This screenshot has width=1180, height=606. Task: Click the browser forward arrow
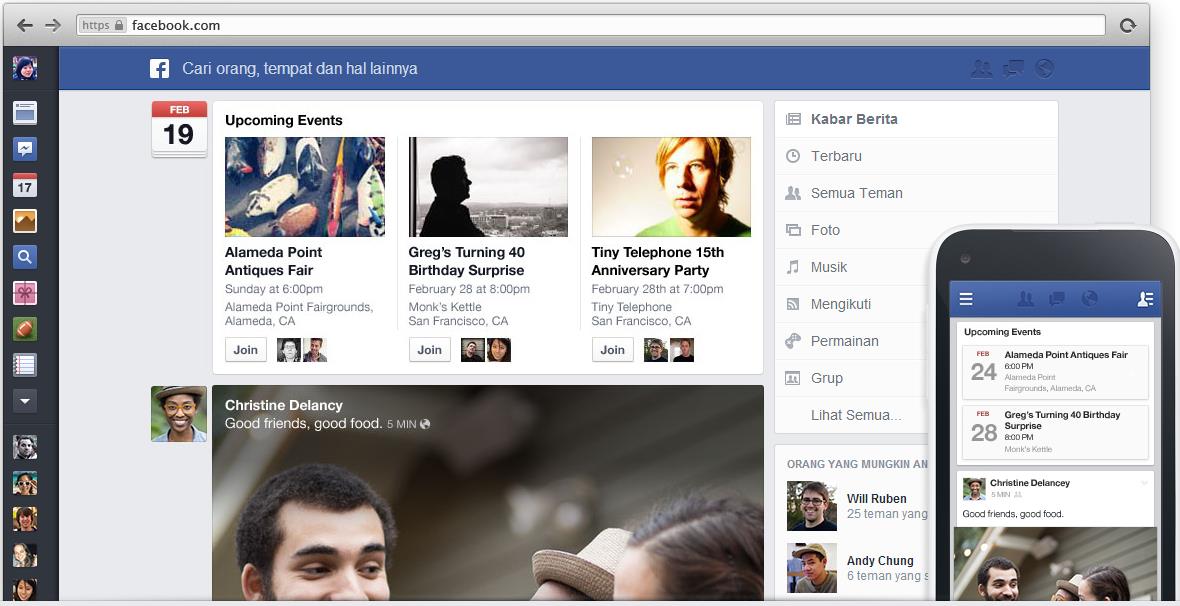[53, 26]
